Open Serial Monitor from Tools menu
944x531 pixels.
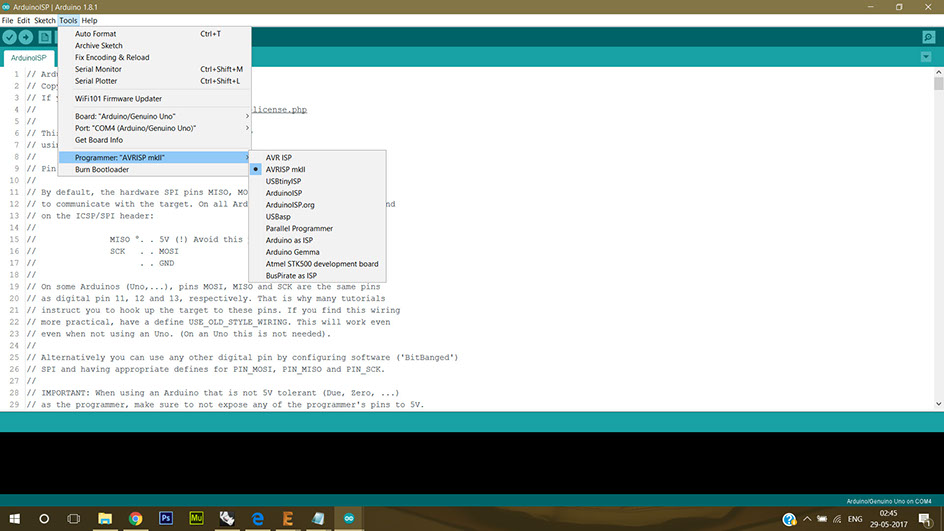coord(155,69)
